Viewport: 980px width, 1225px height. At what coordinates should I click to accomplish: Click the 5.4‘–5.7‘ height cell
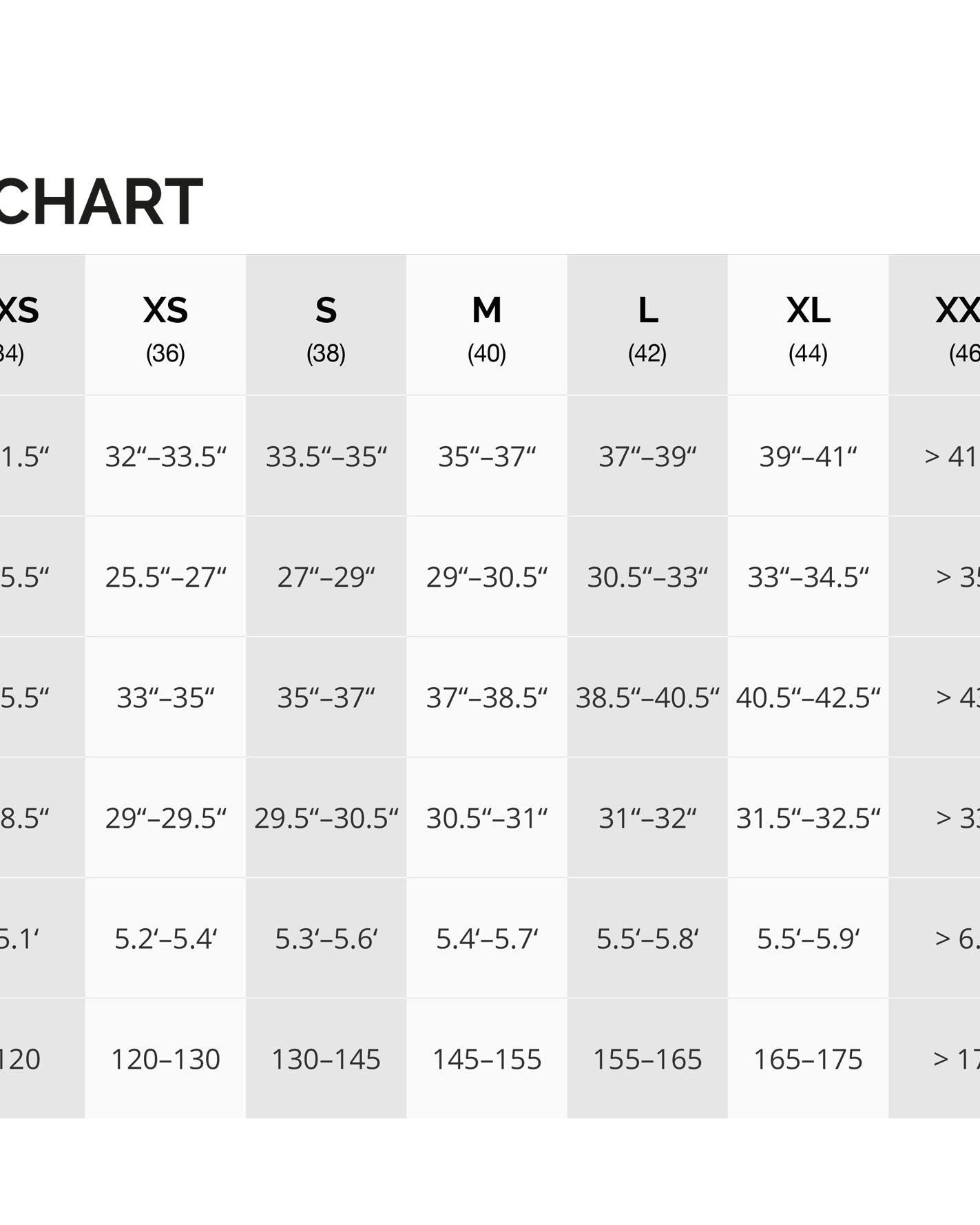[486, 939]
